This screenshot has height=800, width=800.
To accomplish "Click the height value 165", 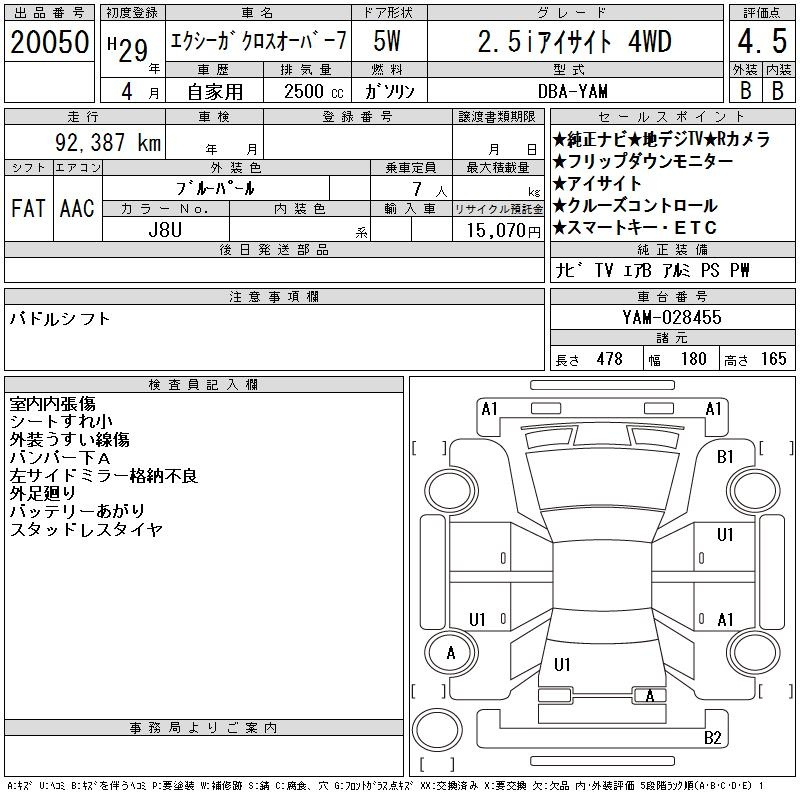I will (x=774, y=359).
